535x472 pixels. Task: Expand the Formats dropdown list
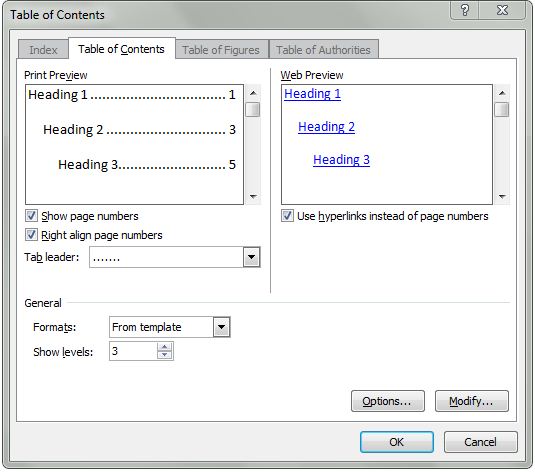coord(221,327)
